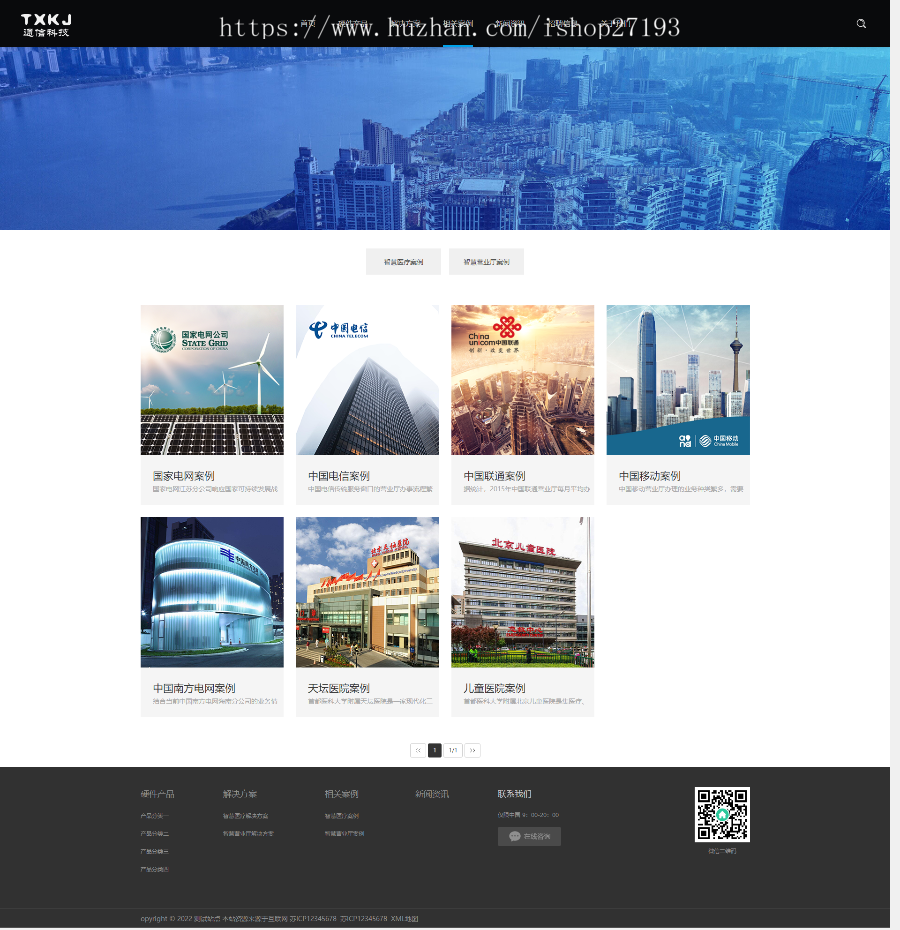
Task: Open the XML地图 link in the footer
Action: tap(404, 919)
